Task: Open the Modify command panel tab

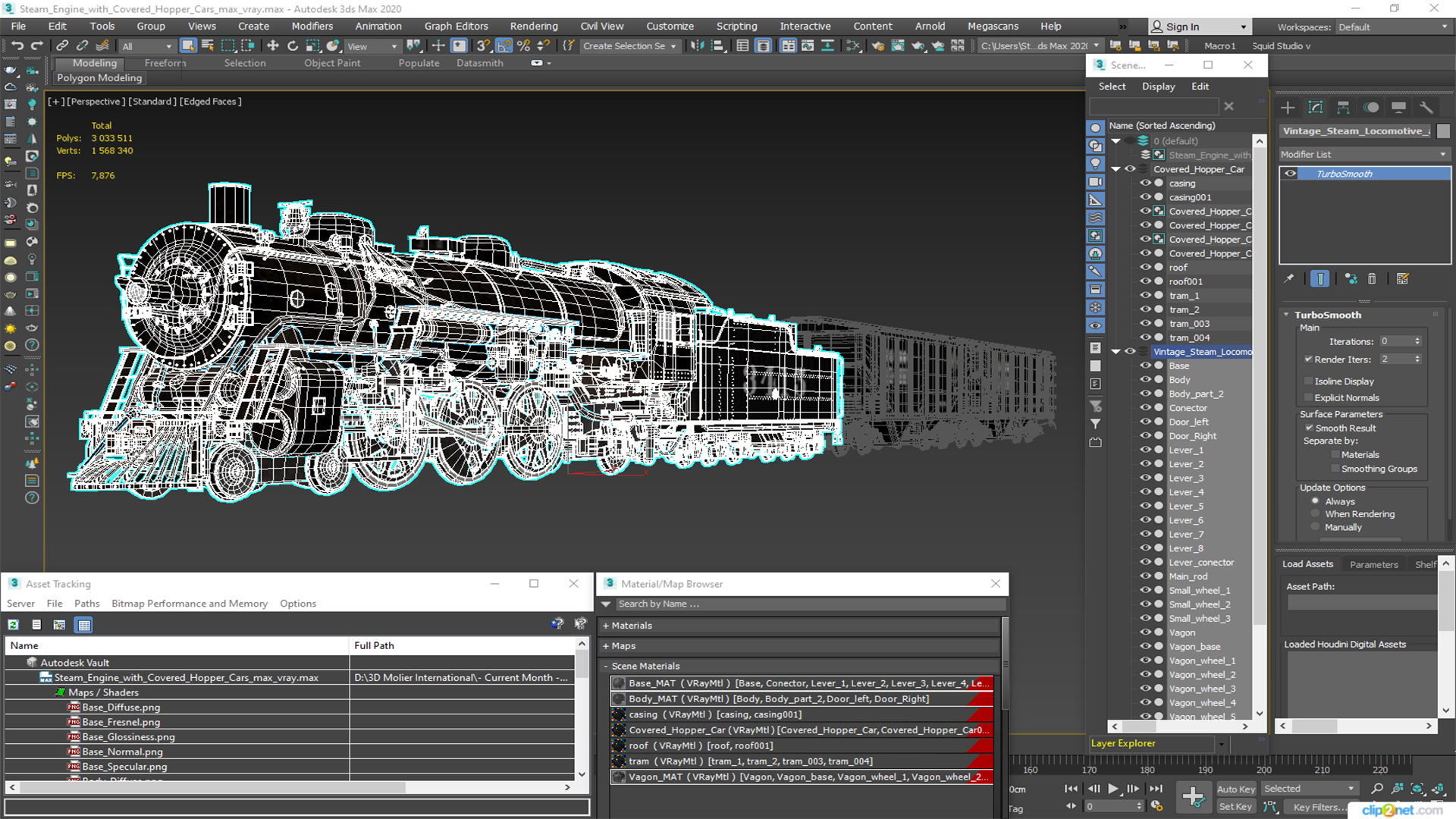Action: [x=1316, y=108]
